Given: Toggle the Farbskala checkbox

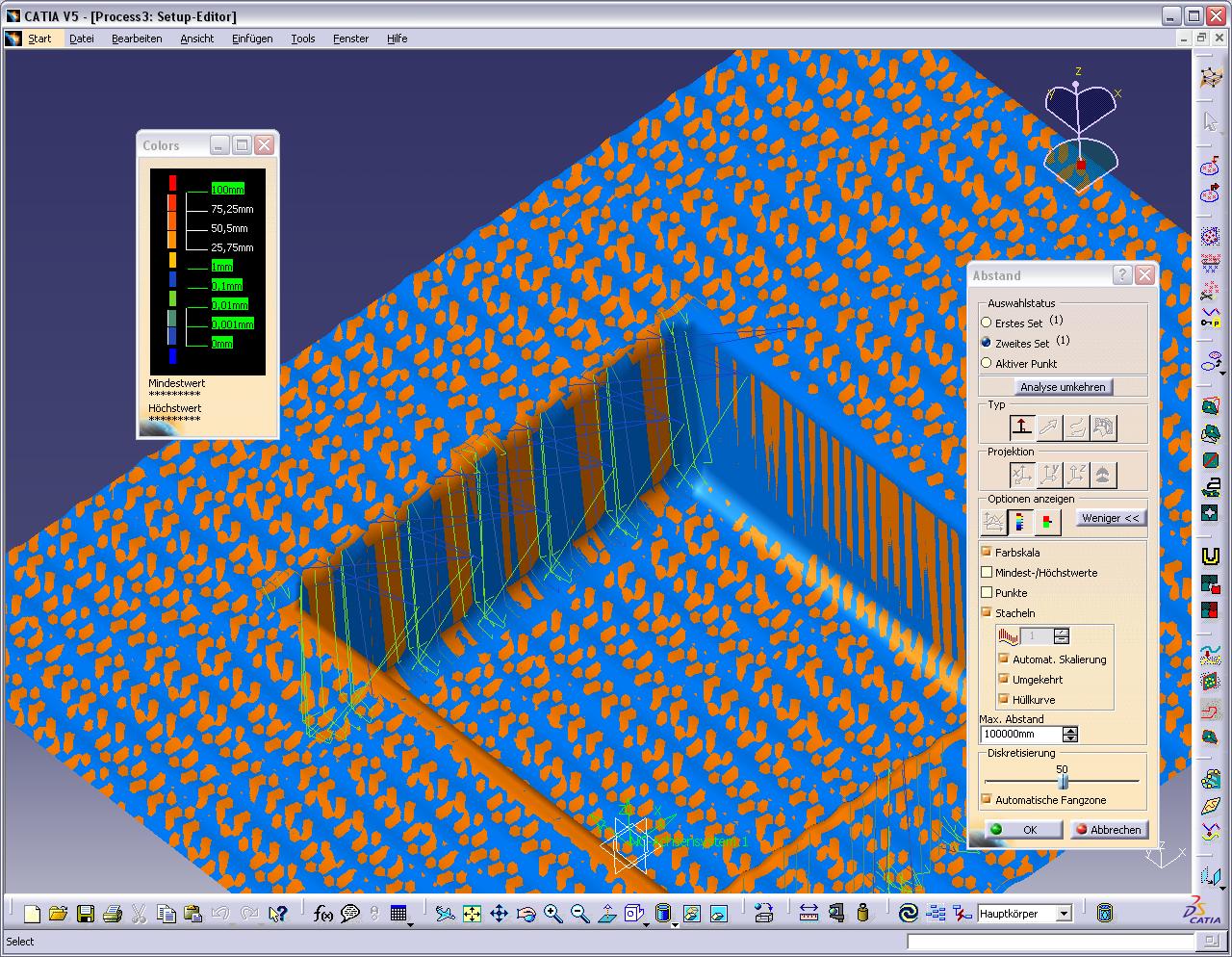Looking at the screenshot, I should point(986,552).
